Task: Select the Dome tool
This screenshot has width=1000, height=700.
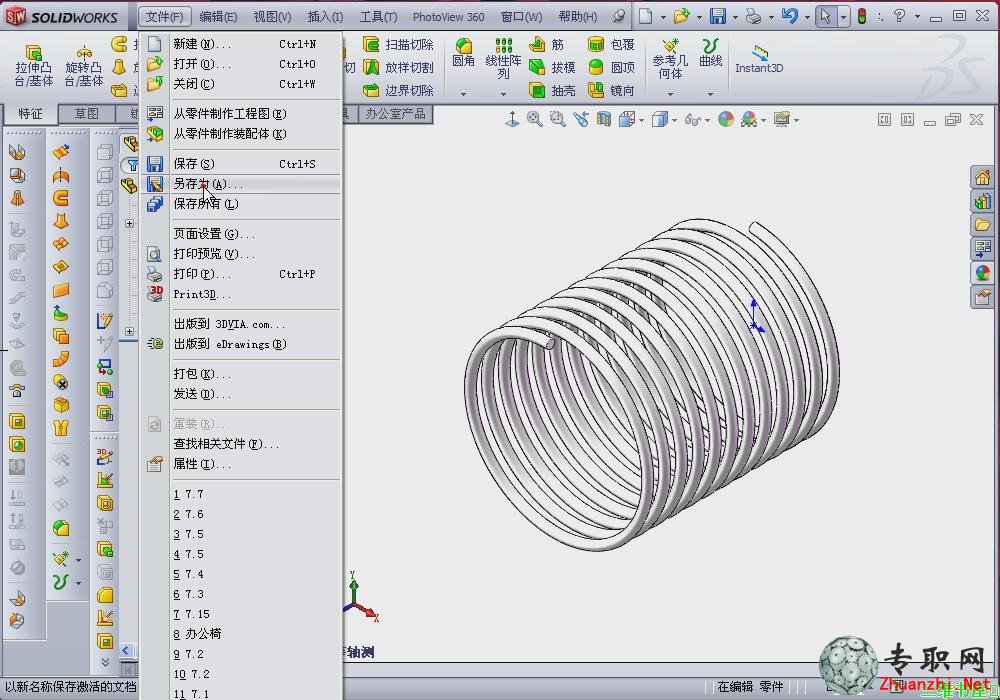Action: (x=611, y=67)
